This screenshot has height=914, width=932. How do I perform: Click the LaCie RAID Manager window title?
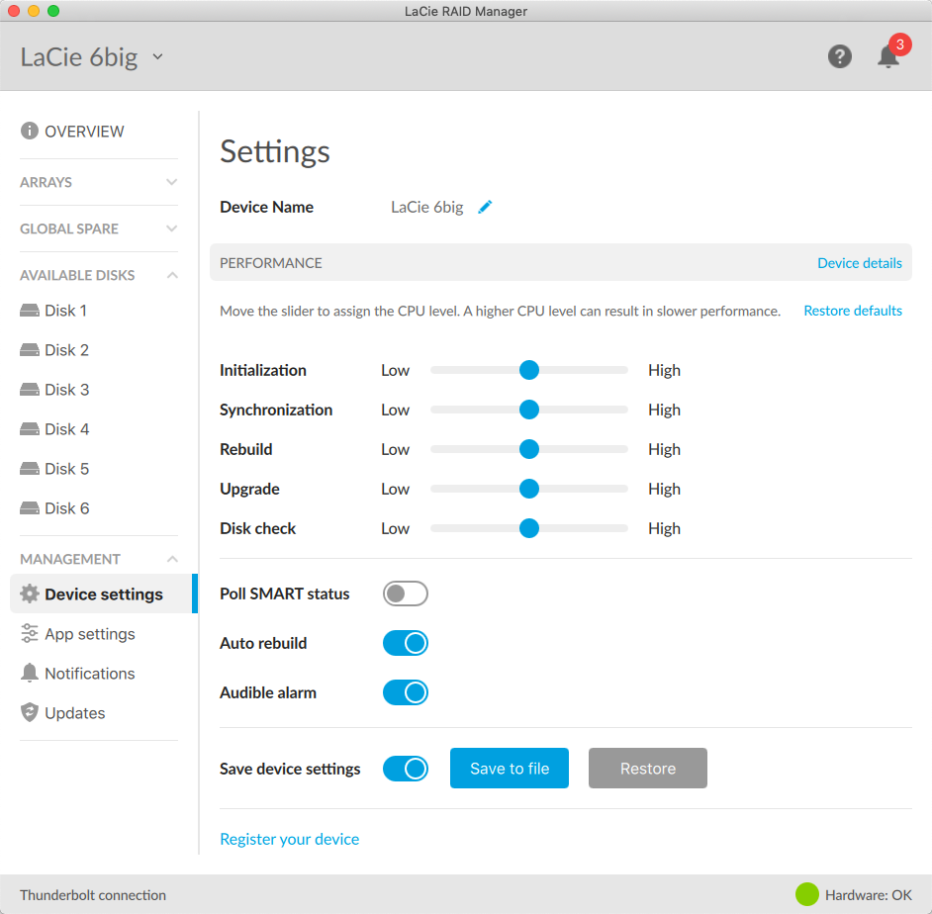[466, 11]
